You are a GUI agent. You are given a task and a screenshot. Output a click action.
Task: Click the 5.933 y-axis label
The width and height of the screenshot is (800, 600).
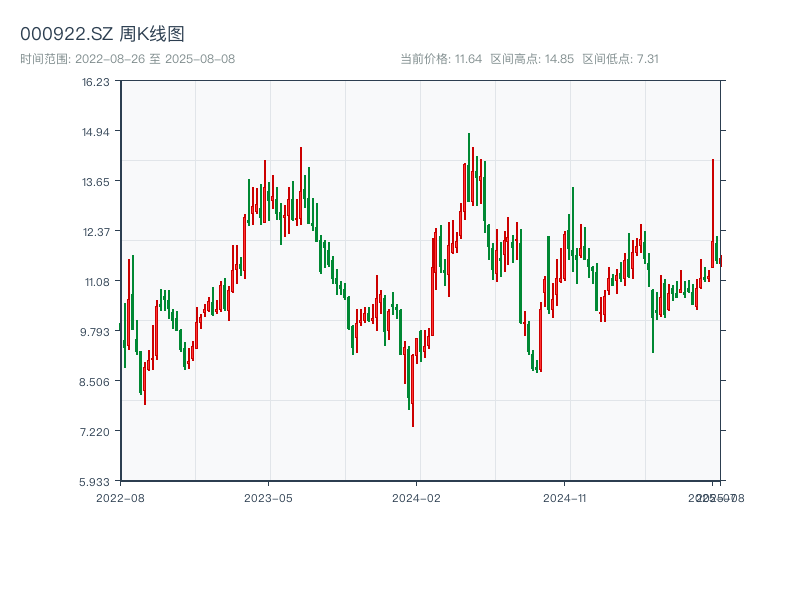click(x=96, y=481)
